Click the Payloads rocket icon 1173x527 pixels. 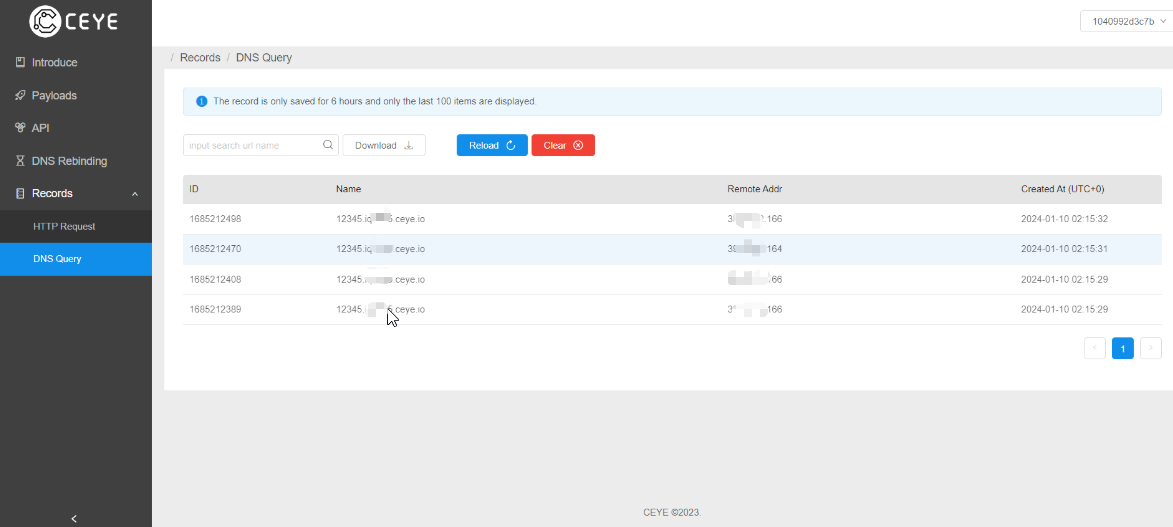pyautogui.click(x=21, y=95)
